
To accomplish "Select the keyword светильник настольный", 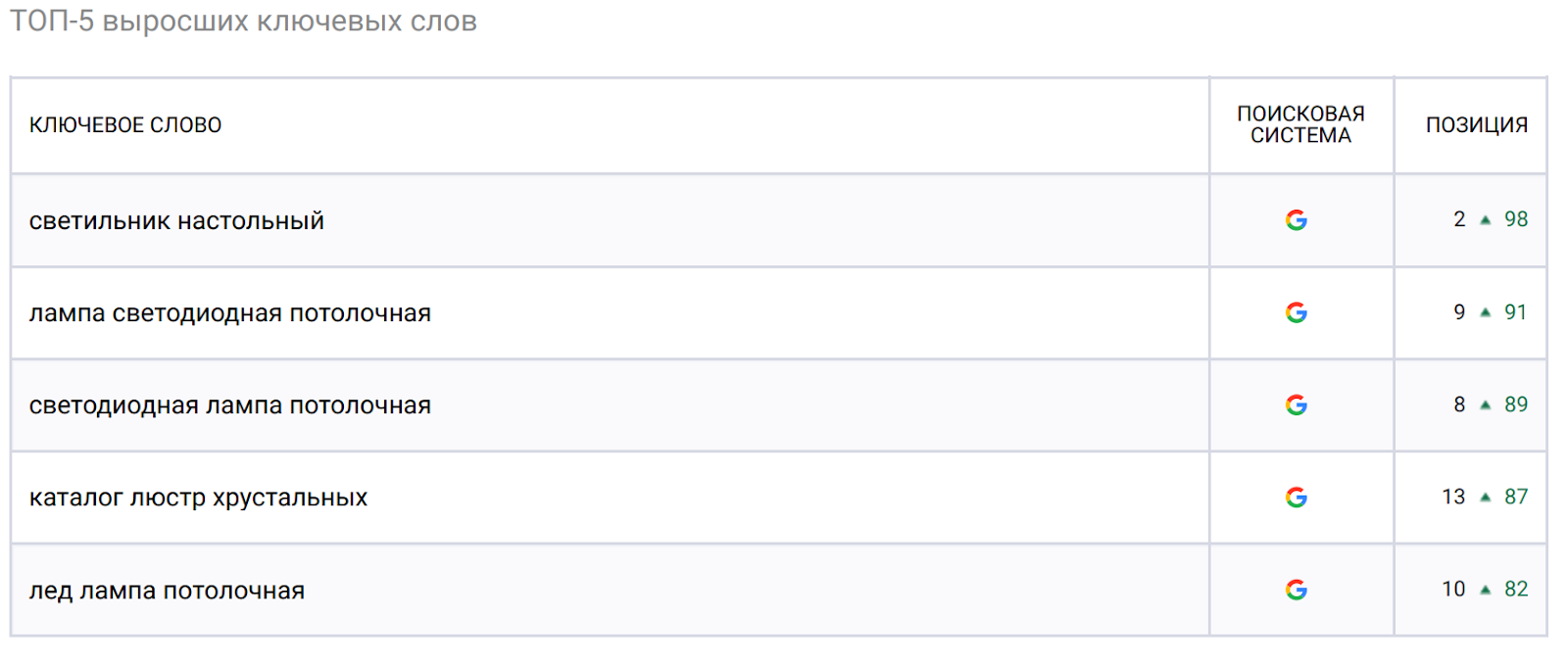I will pos(176,221).
